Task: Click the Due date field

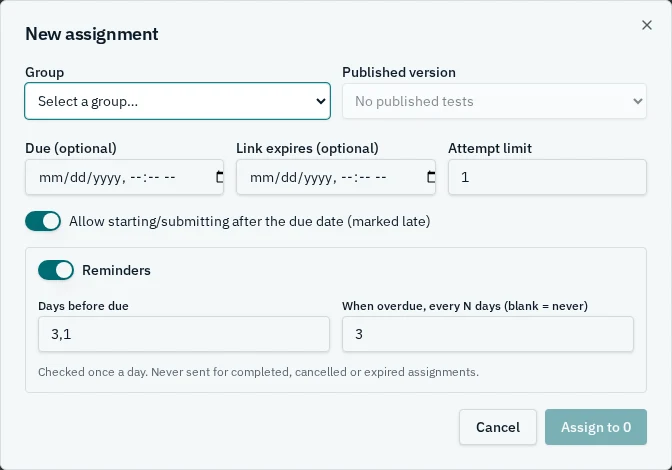Action: coord(124,177)
